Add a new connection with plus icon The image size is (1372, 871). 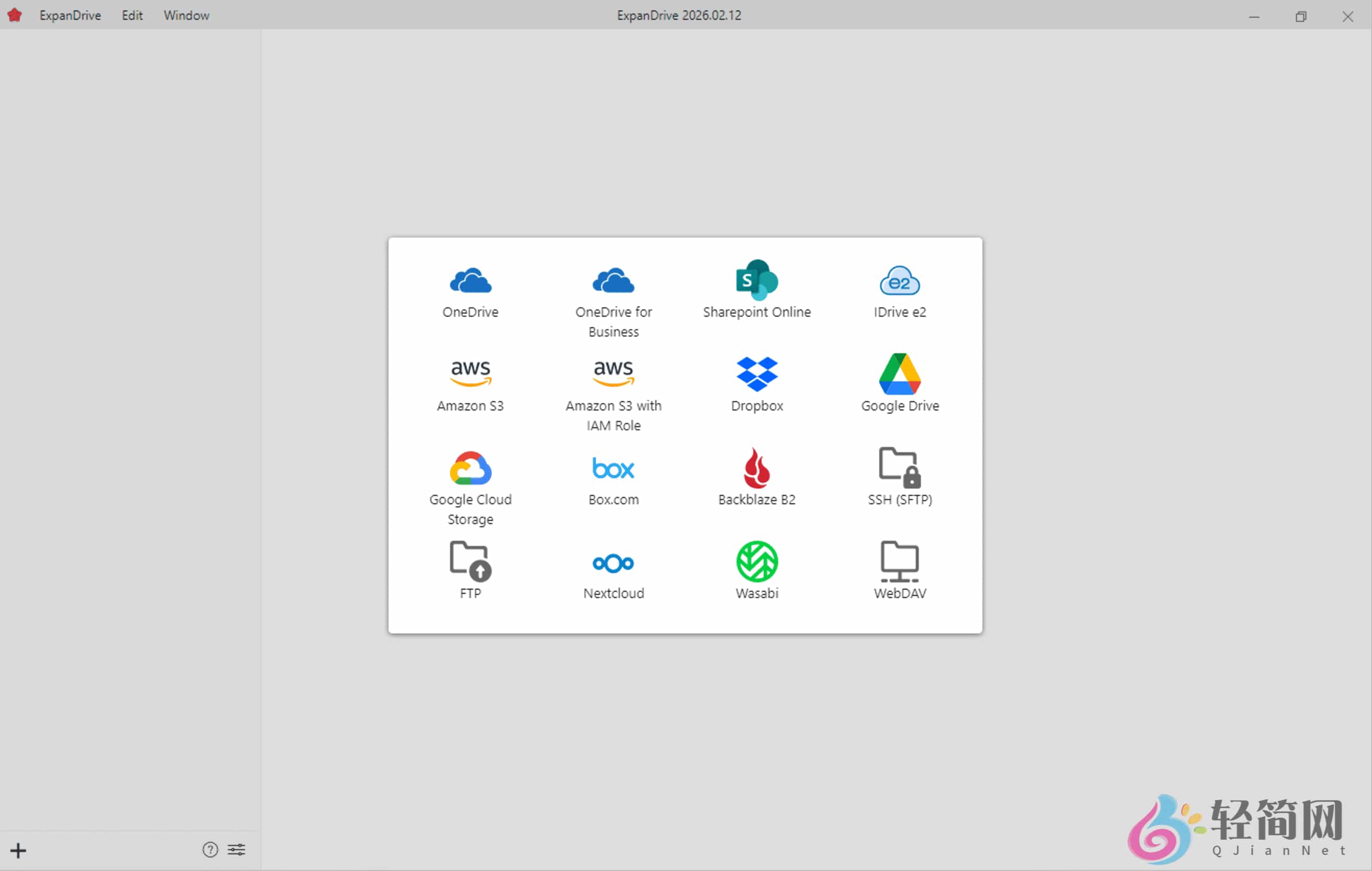(18, 851)
